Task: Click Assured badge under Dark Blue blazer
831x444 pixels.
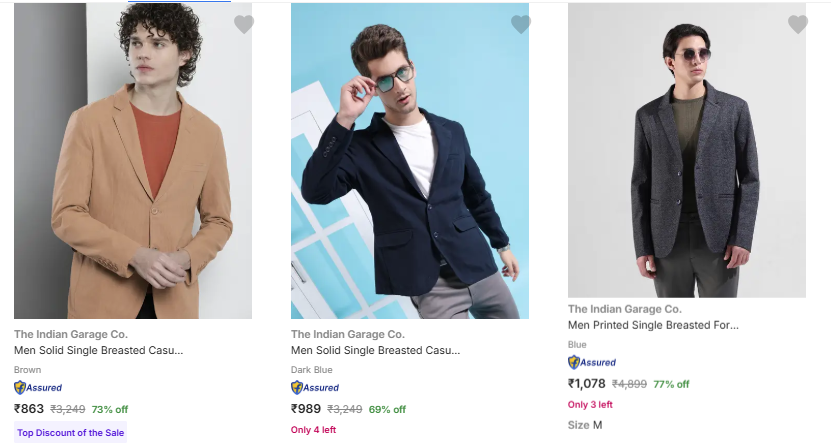Action: (315, 388)
